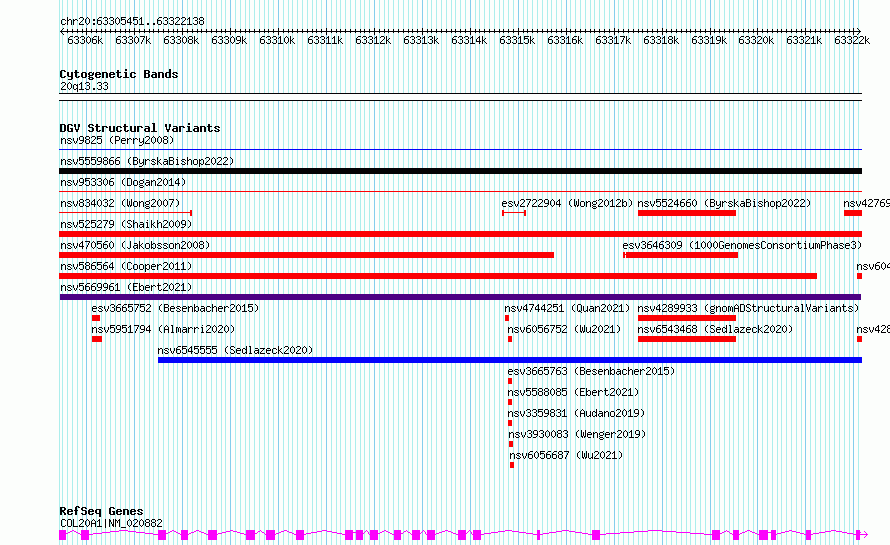Click the nsv470560 (Jakobsson2008) red bar
The width and height of the screenshot is (890, 545).
pos(307,255)
